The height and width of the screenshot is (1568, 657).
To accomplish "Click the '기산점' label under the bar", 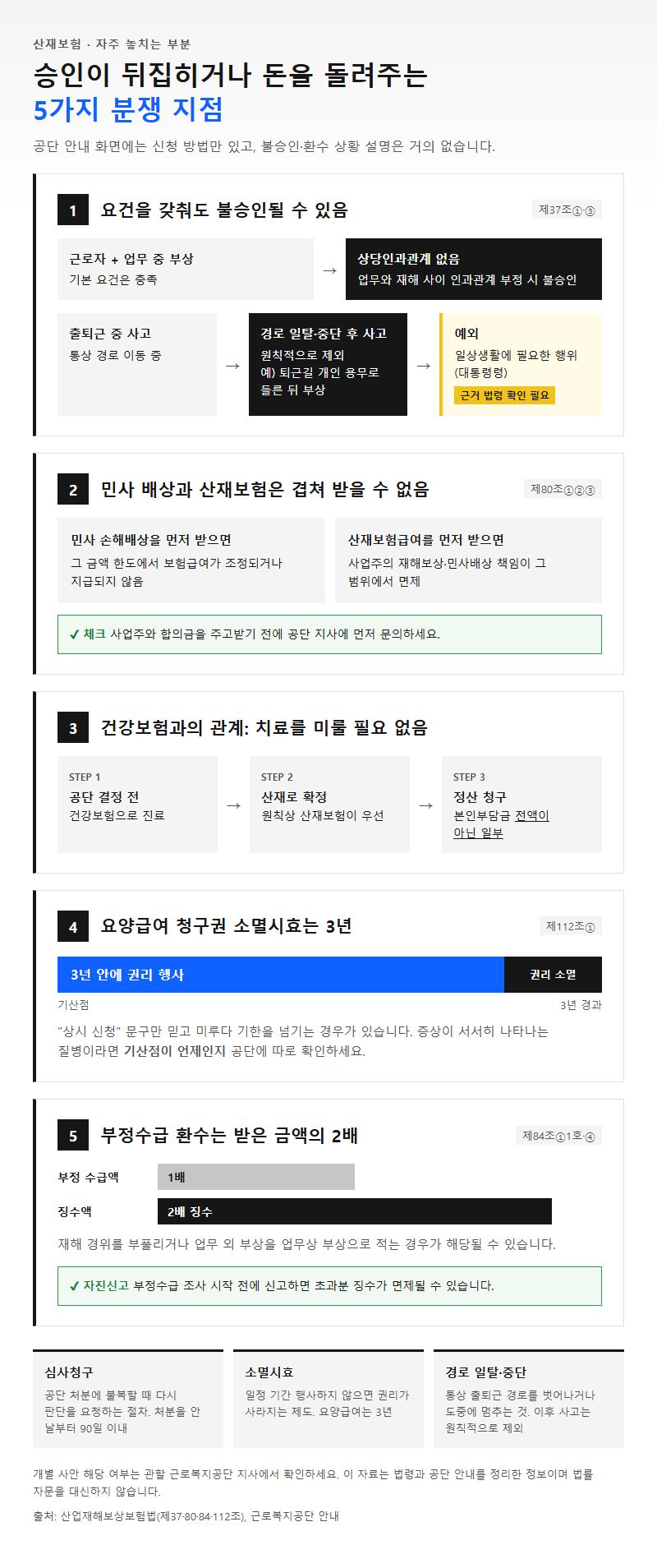I will 73,1005.
